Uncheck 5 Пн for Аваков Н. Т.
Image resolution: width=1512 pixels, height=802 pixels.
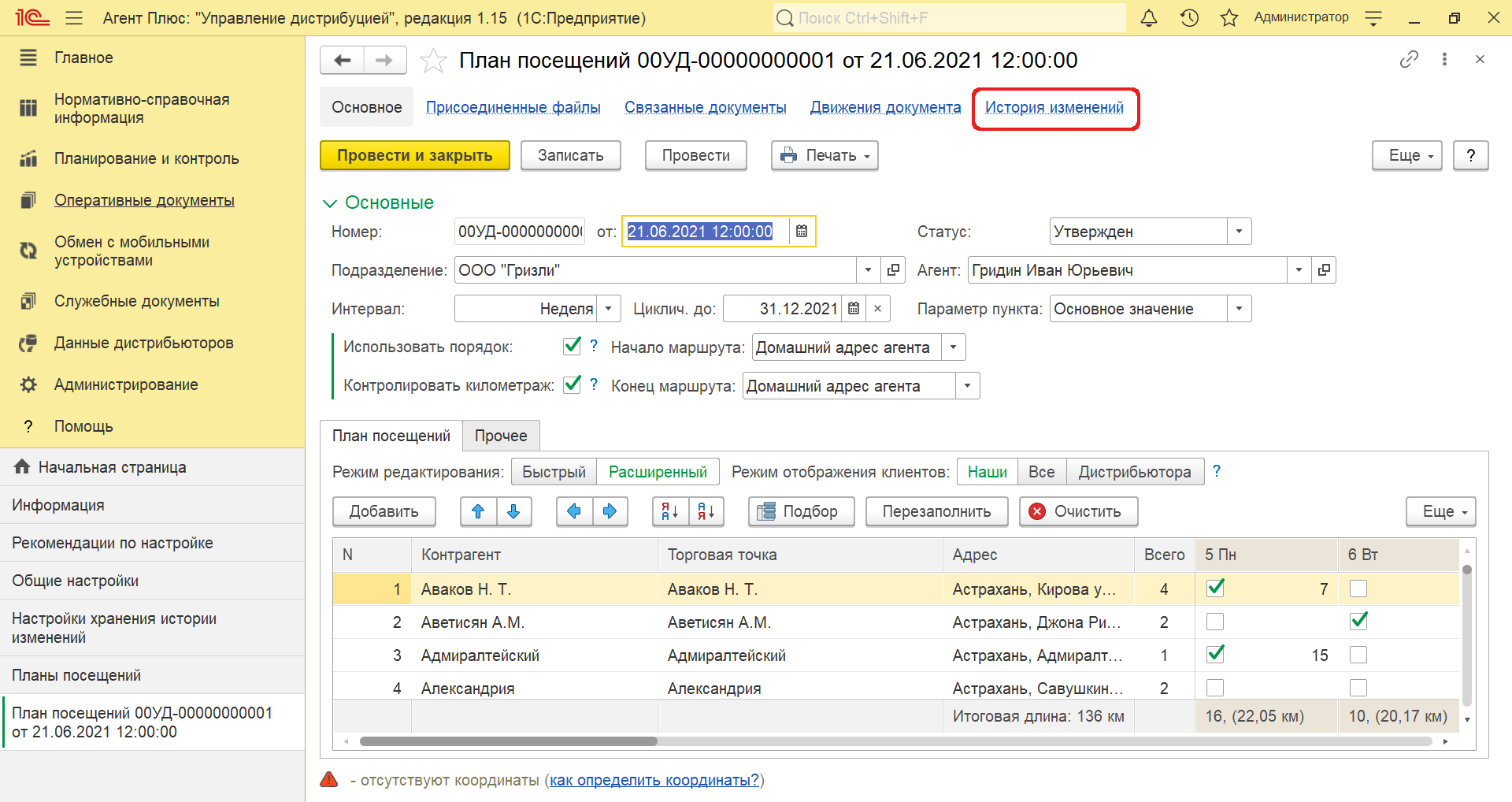pyautogui.click(x=1215, y=589)
